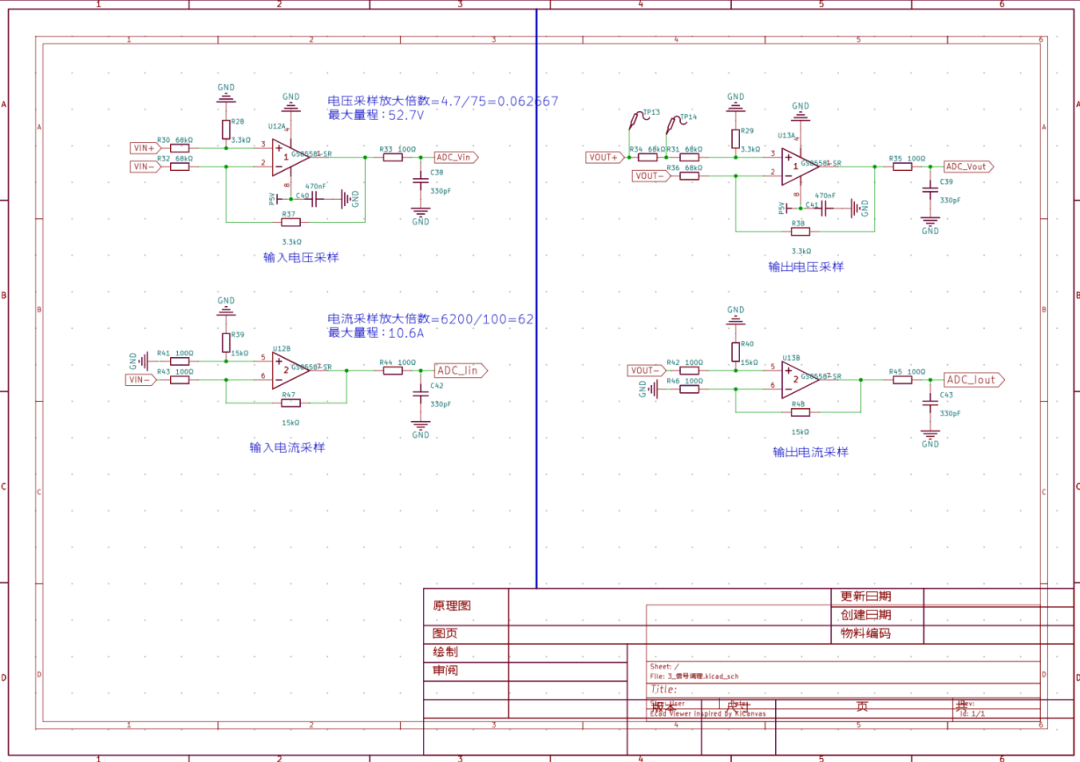Select the ADC_Iout output label

[x=974, y=380]
